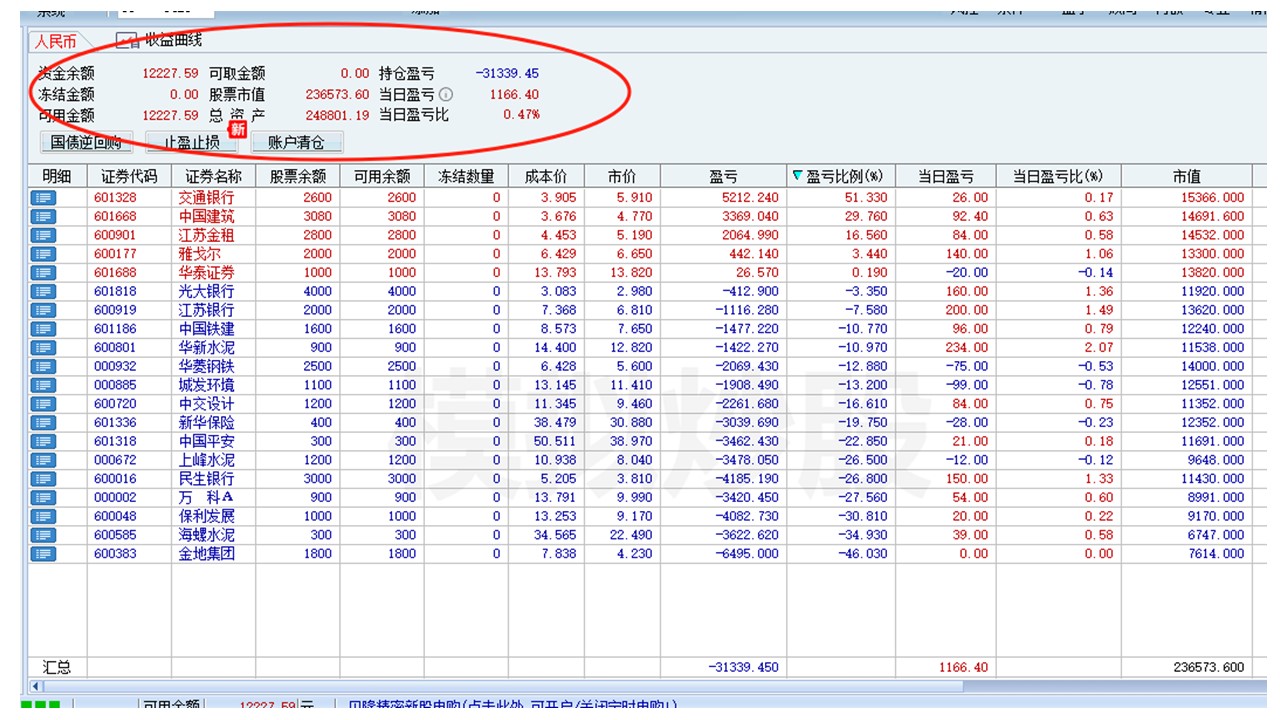Click the 收益曲线 chart icon
This screenshot has width=1280, height=720.
[126, 41]
